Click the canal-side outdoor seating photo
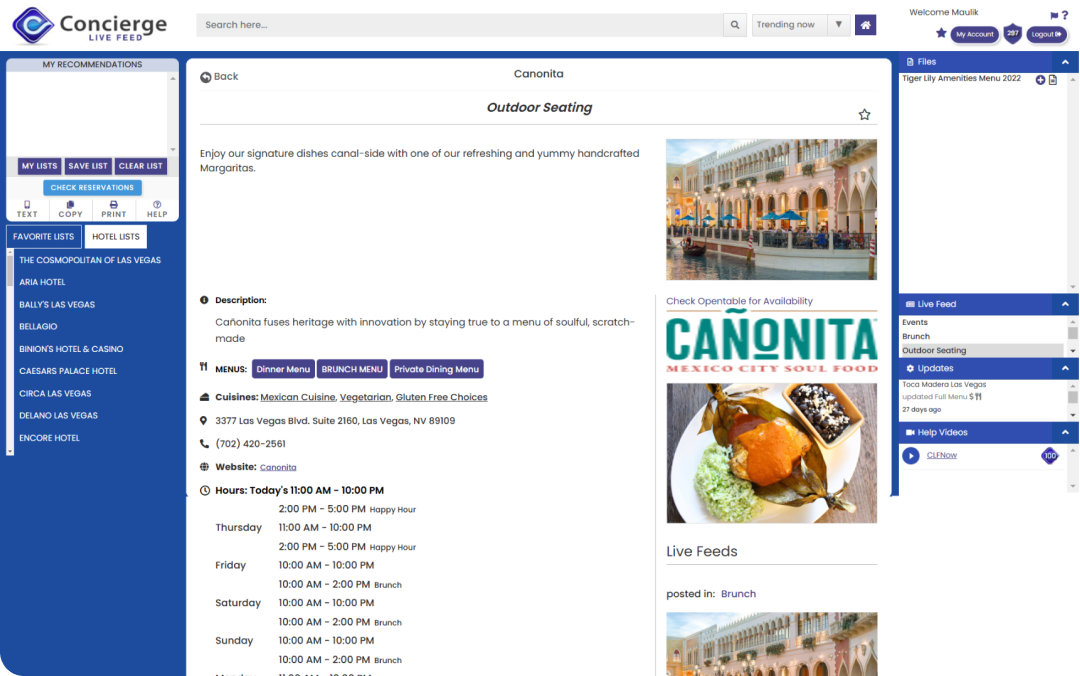The image size is (1080, 676). (x=771, y=209)
